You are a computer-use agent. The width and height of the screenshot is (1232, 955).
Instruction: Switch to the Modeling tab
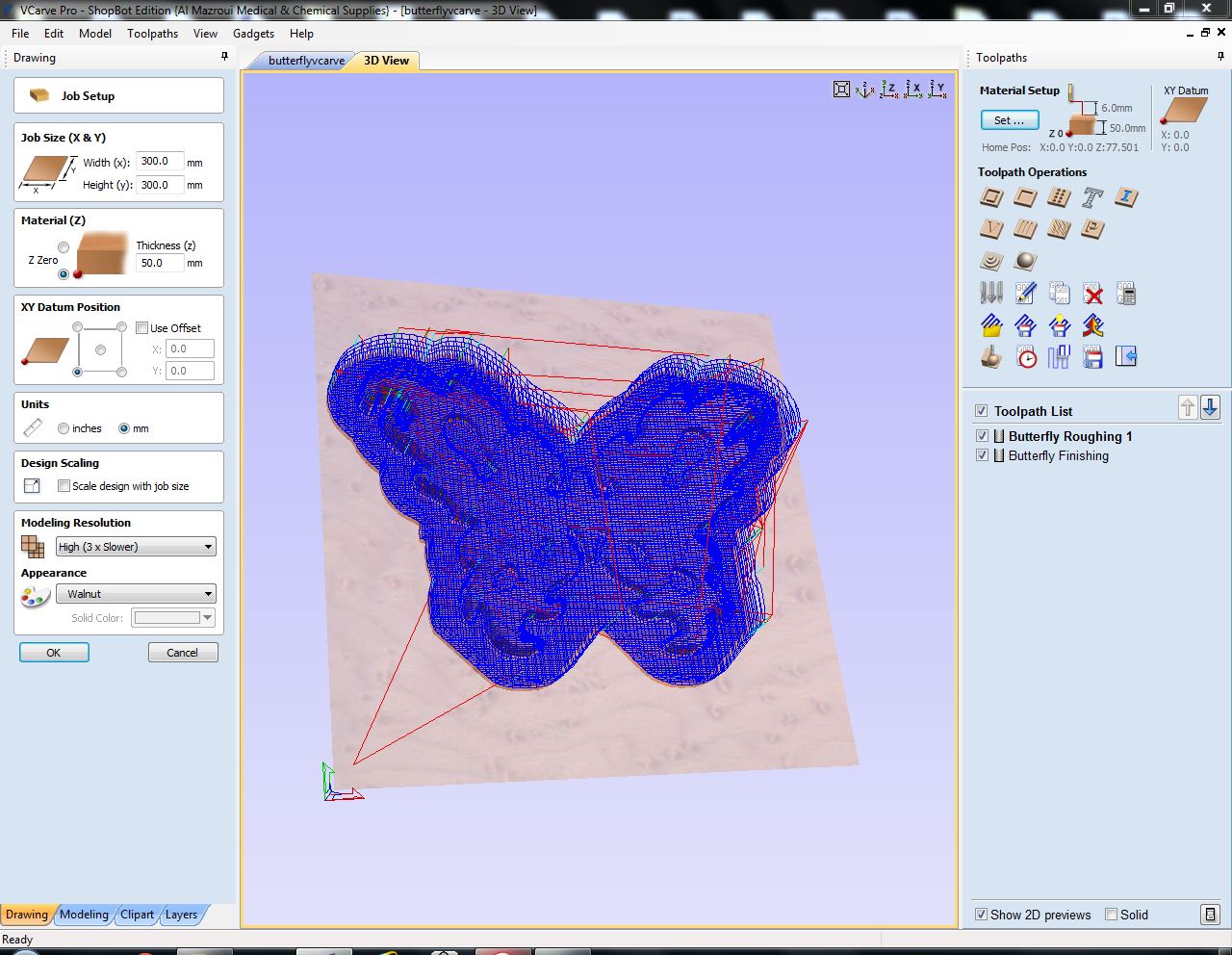[84, 915]
